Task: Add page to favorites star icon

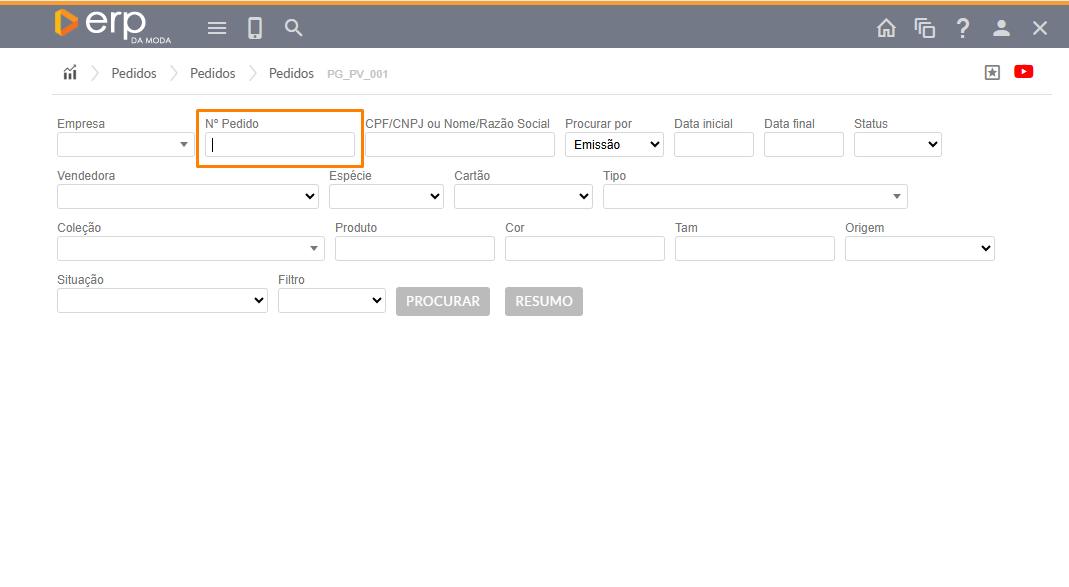Action: [992, 72]
